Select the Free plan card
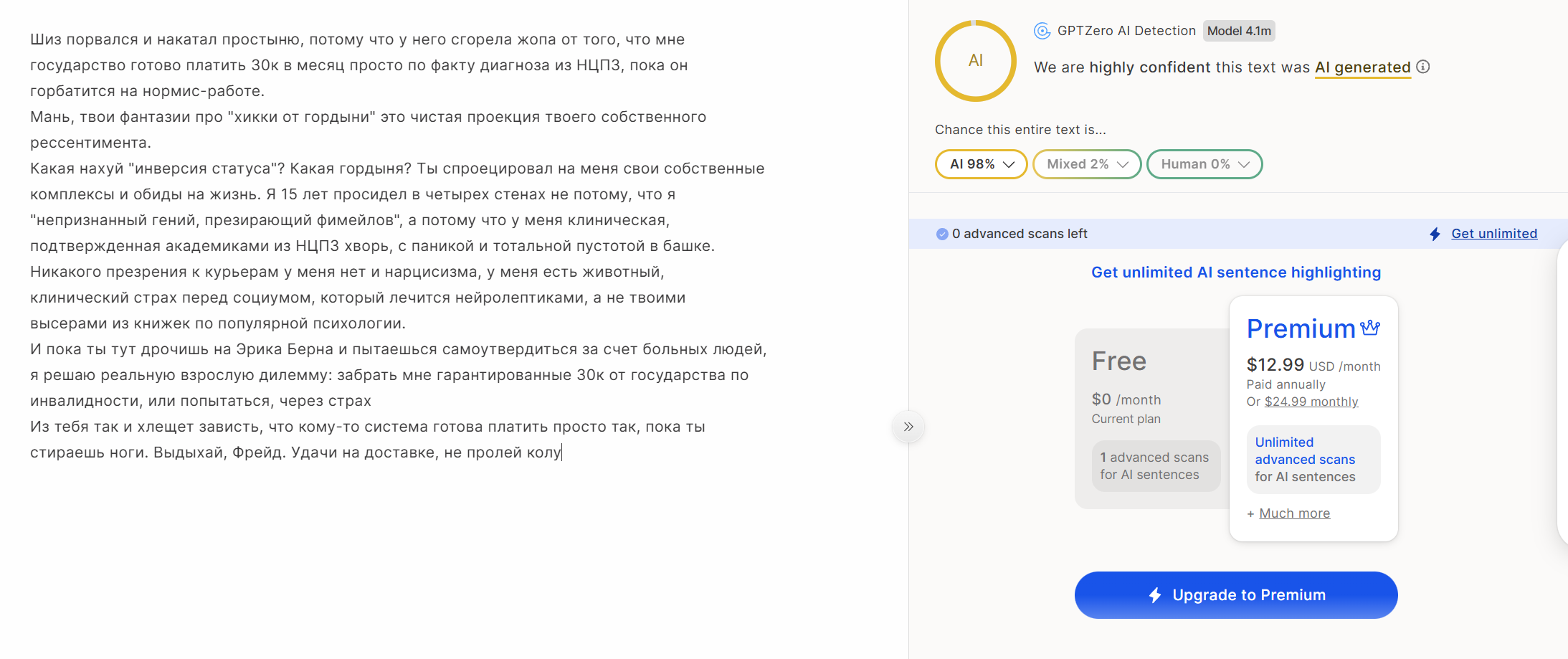Image resolution: width=1568 pixels, height=659 pixels. point(1152,419)
